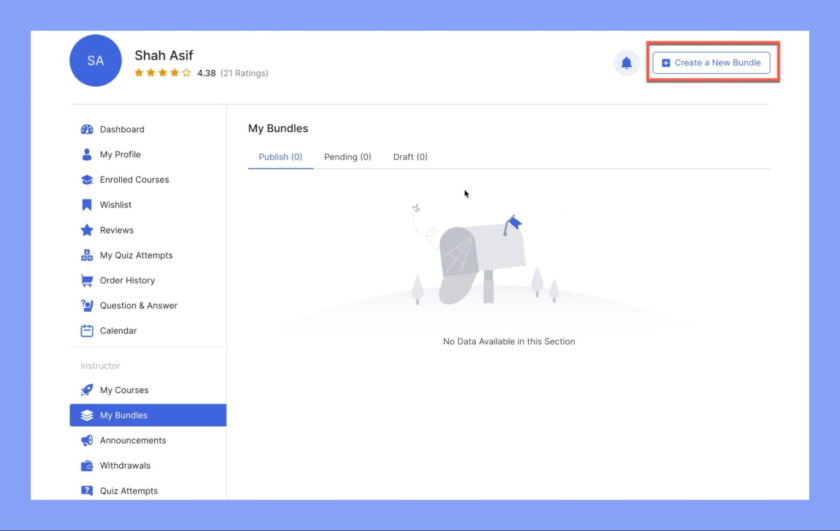The height and width of the screenshot is (531, 840).
Task: Click the star rating under Shah Asif
Action: (x=162, y=73)
